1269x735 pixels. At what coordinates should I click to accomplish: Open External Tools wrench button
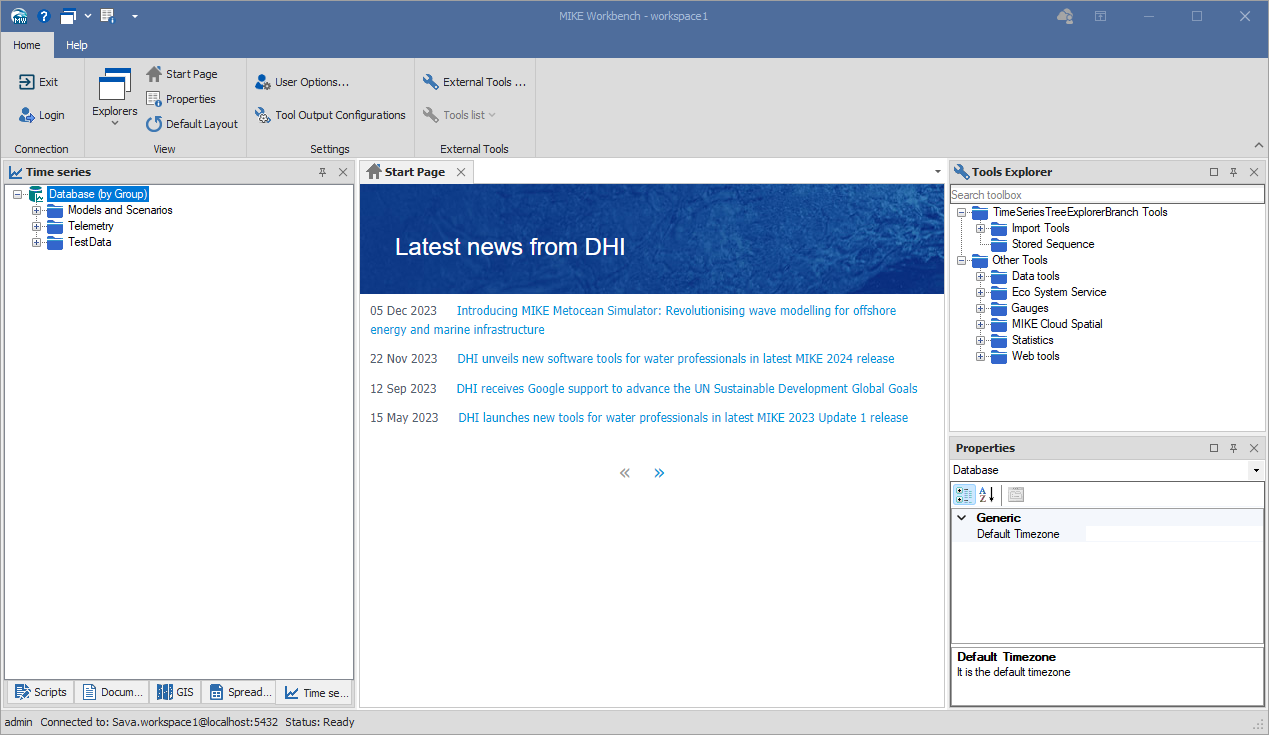[431, 82]
